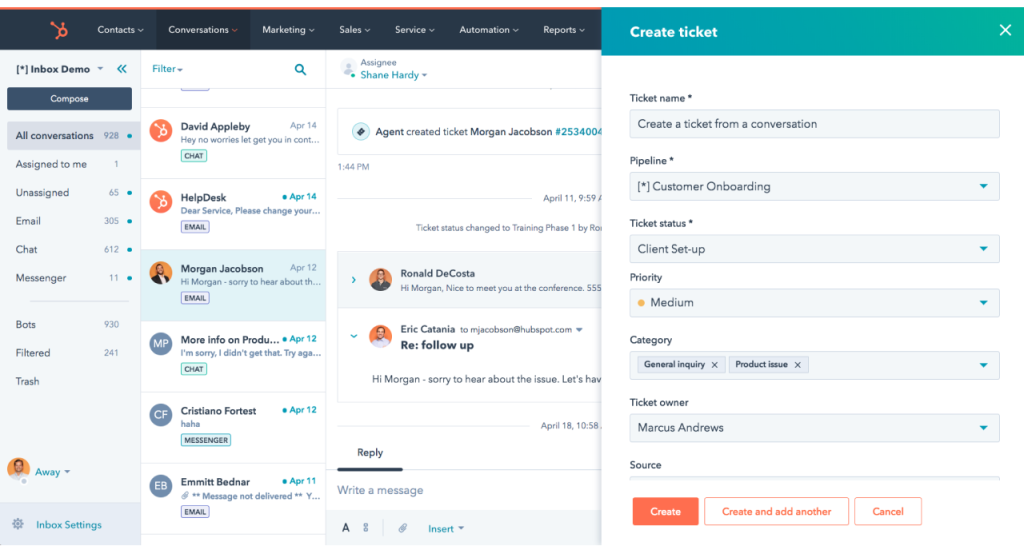Select the Reply tab

click(370, 453)
